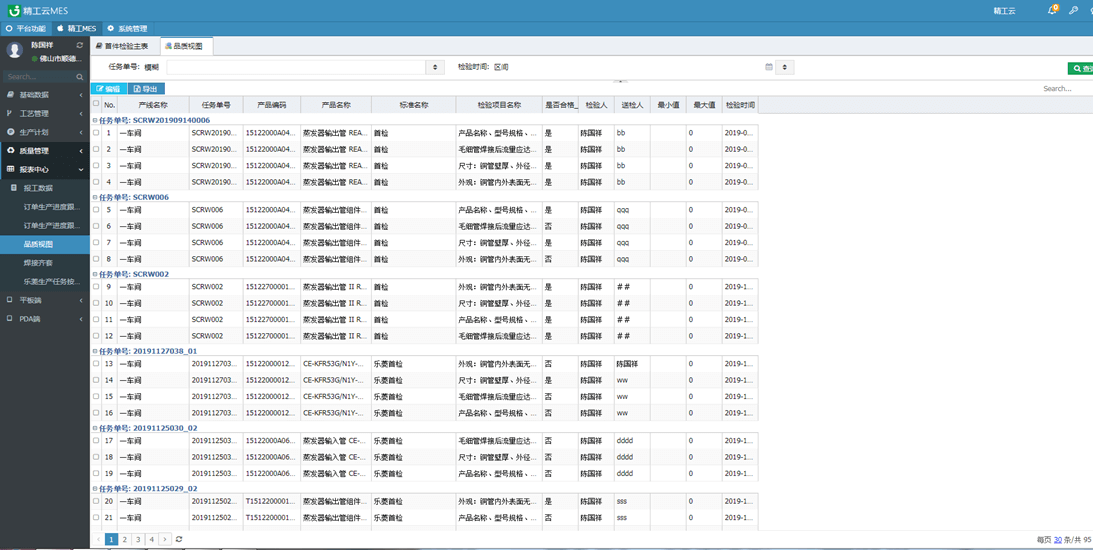Click the calendar icon for 检验时间
1093x550 pixels.
coord(769,67)
